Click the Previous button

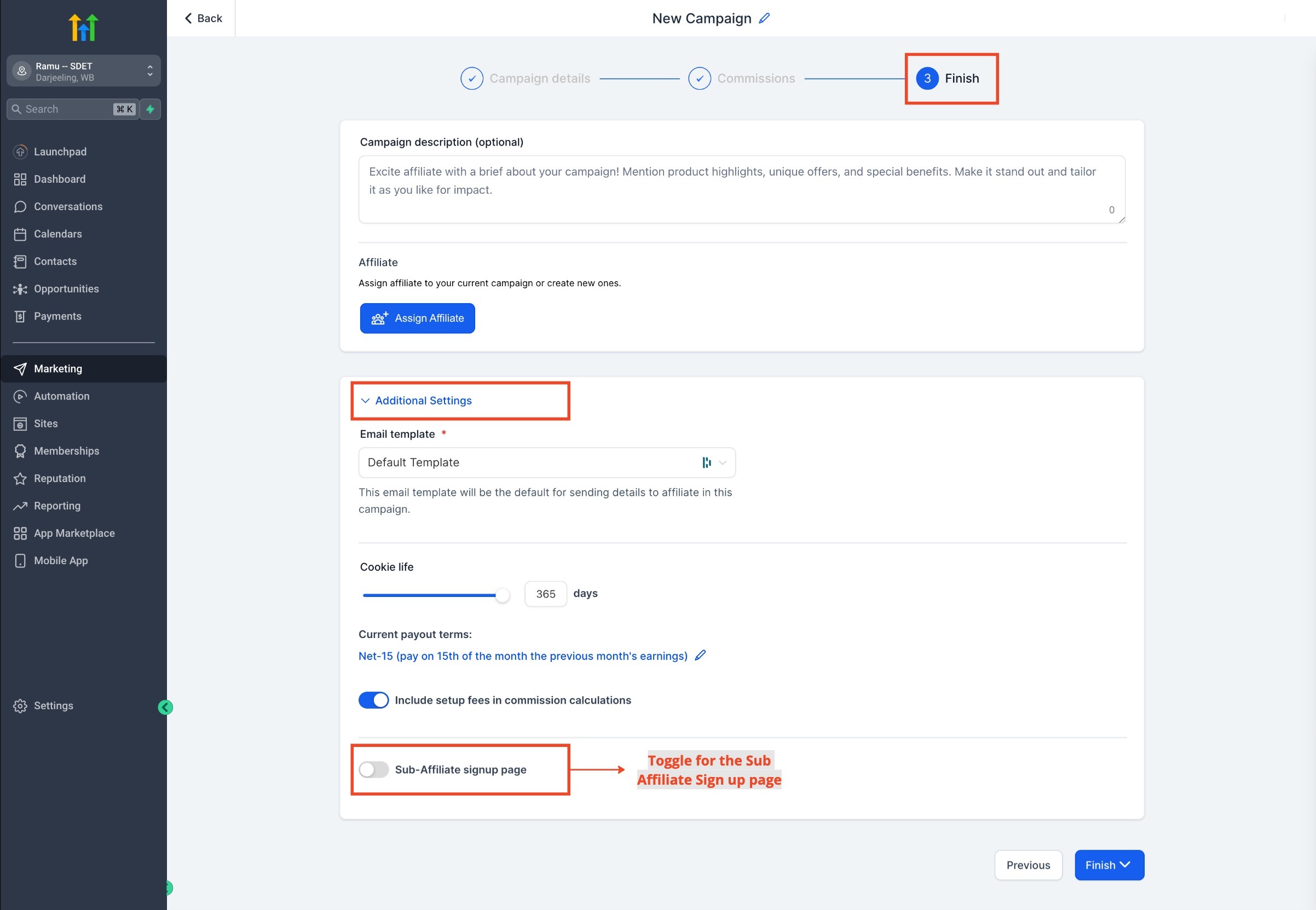click(x=1028, y=865)
